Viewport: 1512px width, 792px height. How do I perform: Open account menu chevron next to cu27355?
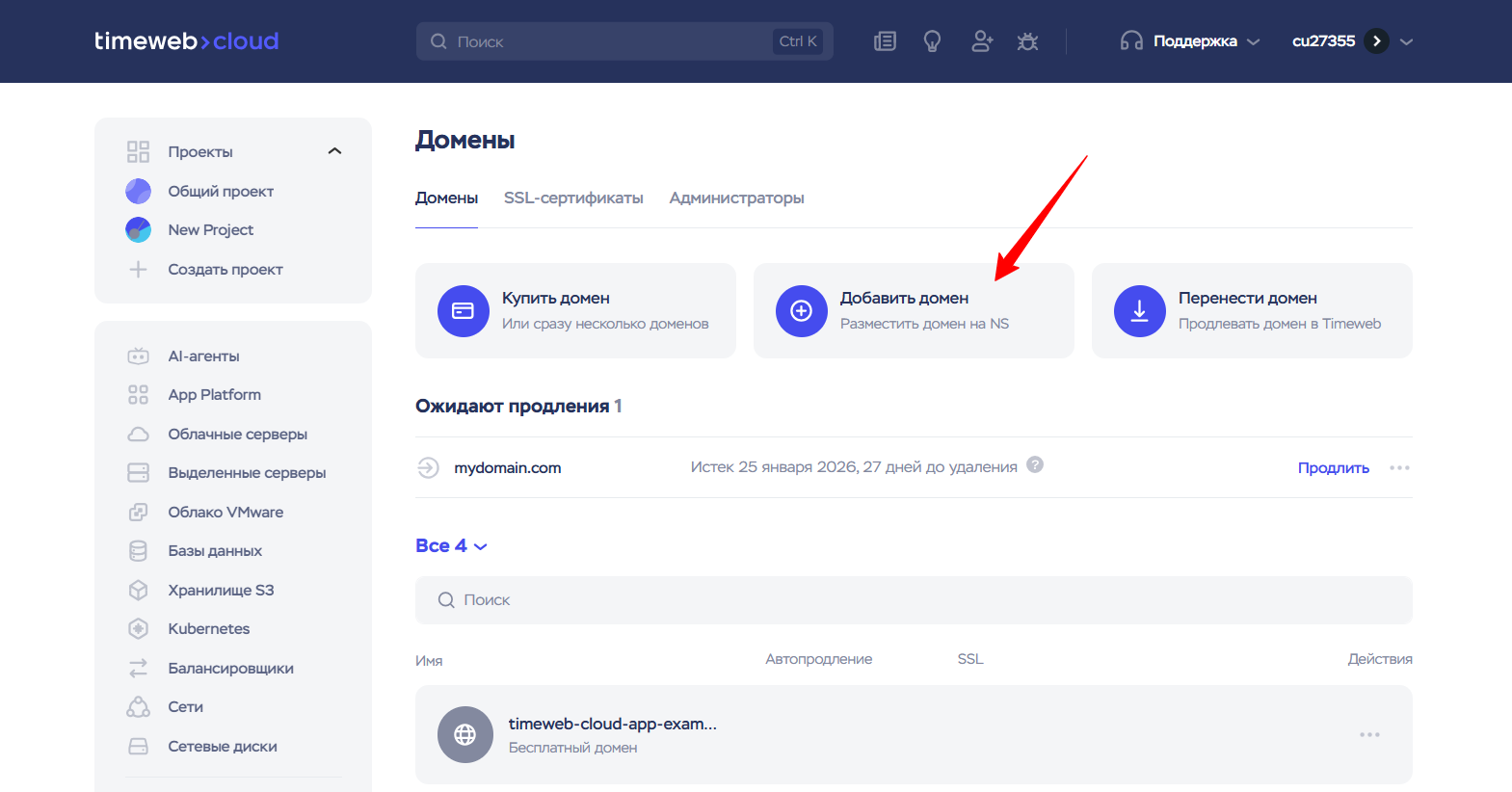pos(1406,41)
